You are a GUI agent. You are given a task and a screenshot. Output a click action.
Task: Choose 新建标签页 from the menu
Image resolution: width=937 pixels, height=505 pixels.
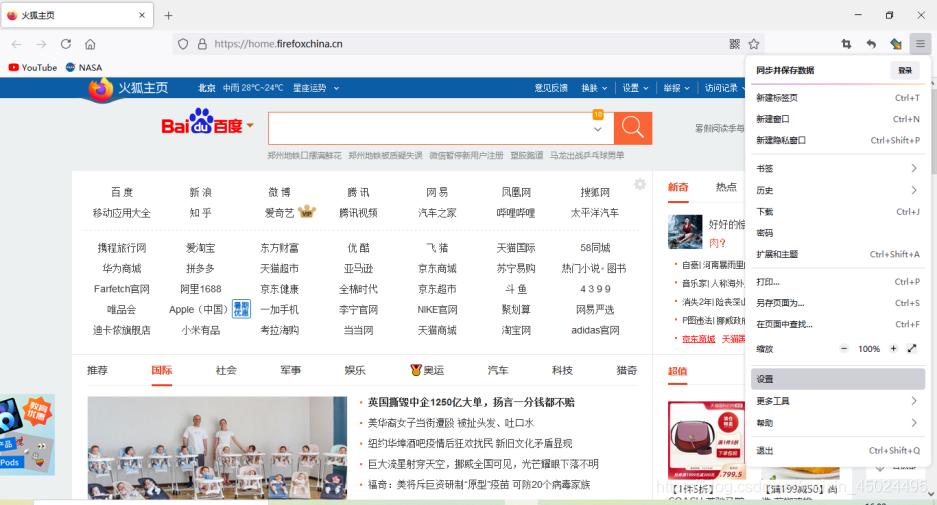click(x=837, y=98)
